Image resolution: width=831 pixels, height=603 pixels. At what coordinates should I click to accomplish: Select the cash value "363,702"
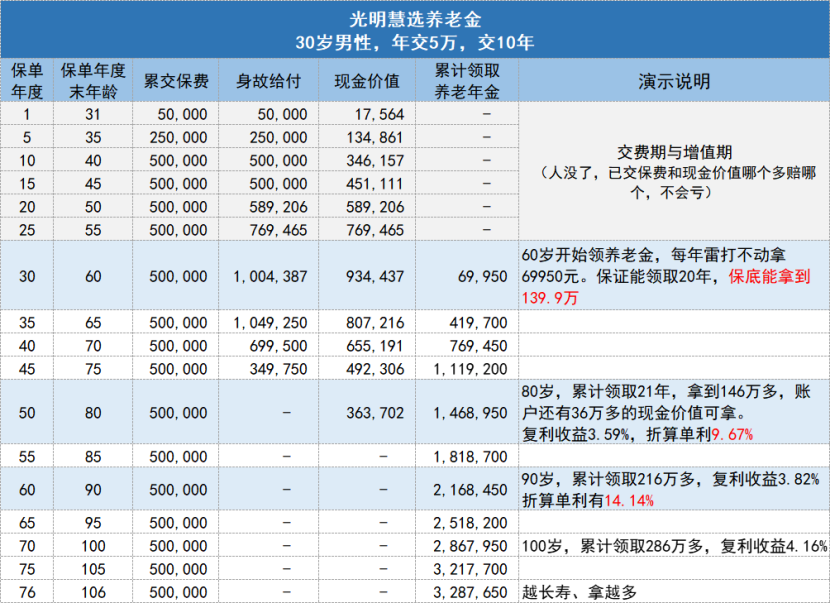pos(375,413)
